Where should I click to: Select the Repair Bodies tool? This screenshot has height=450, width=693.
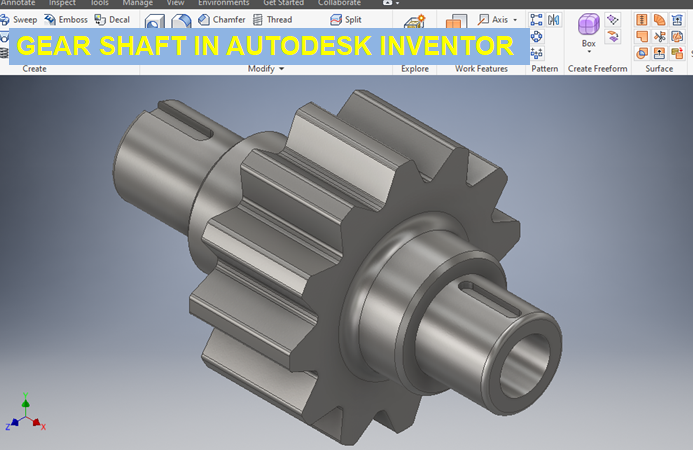click(x=677, y=36)
